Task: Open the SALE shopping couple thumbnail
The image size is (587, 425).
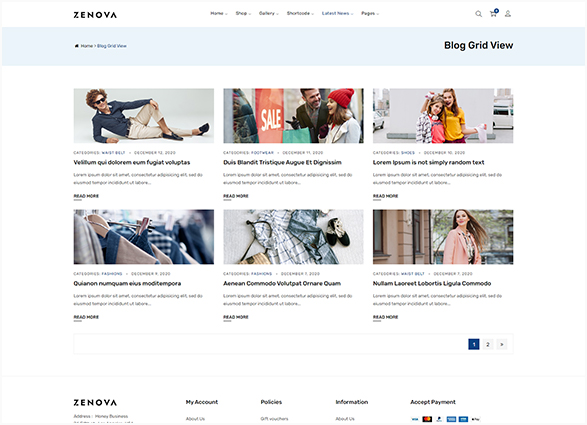Action: (293, 116)
